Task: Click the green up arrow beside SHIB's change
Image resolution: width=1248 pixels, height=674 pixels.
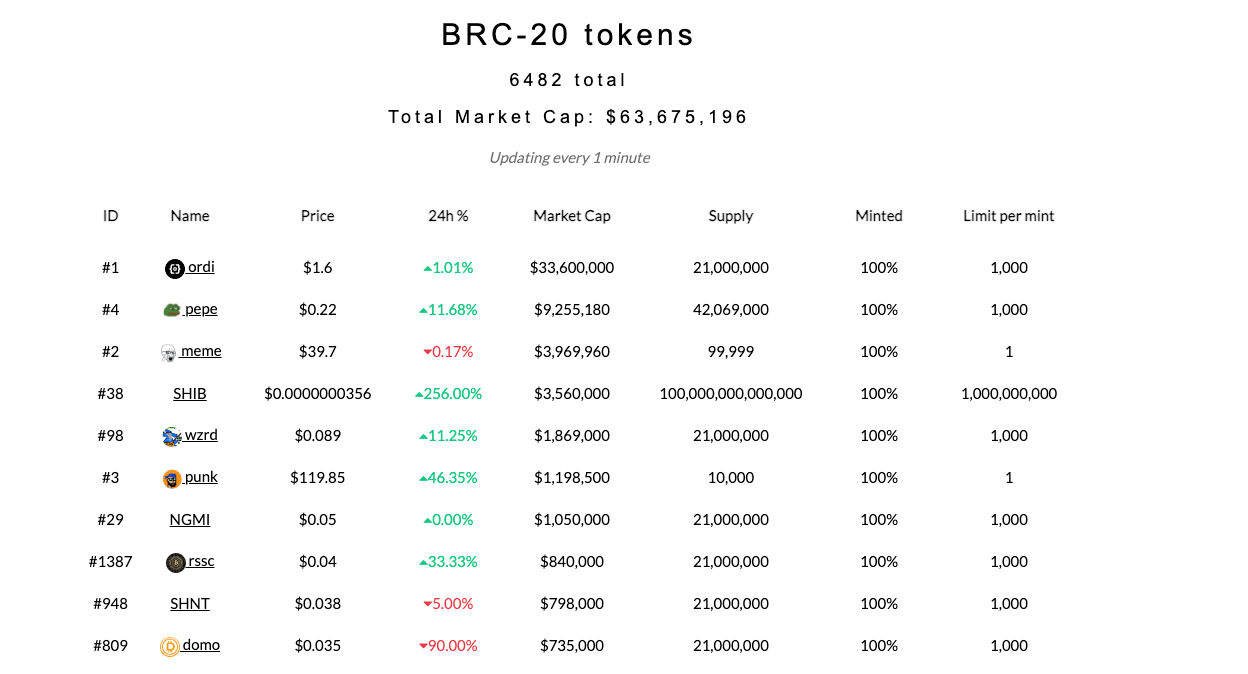Action: coord(419,393)
